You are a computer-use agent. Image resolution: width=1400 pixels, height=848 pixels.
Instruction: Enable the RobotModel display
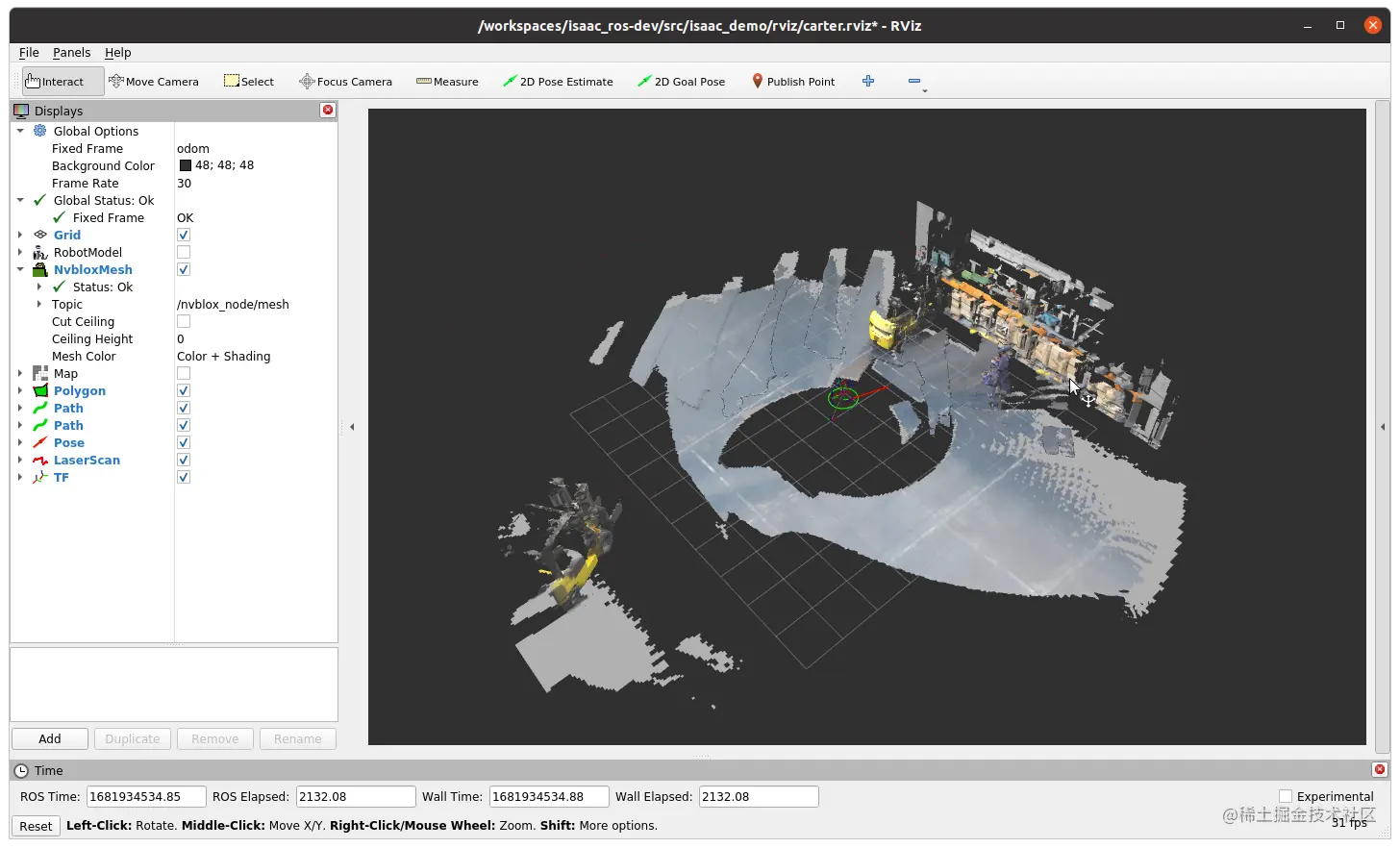[x=183, y=252]
